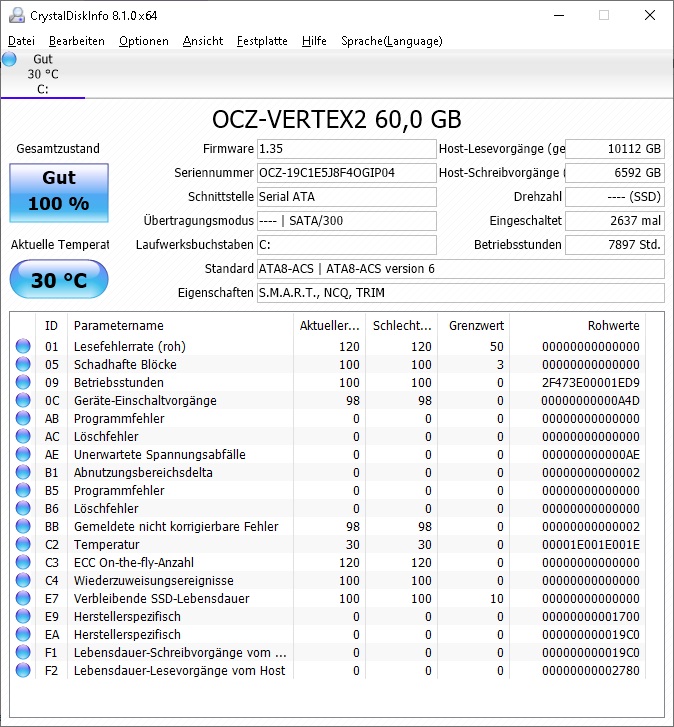Click the Betriebsstunden value 7897 Std.
The height and width of the screenshot is (727, 674).
(615, 245)
